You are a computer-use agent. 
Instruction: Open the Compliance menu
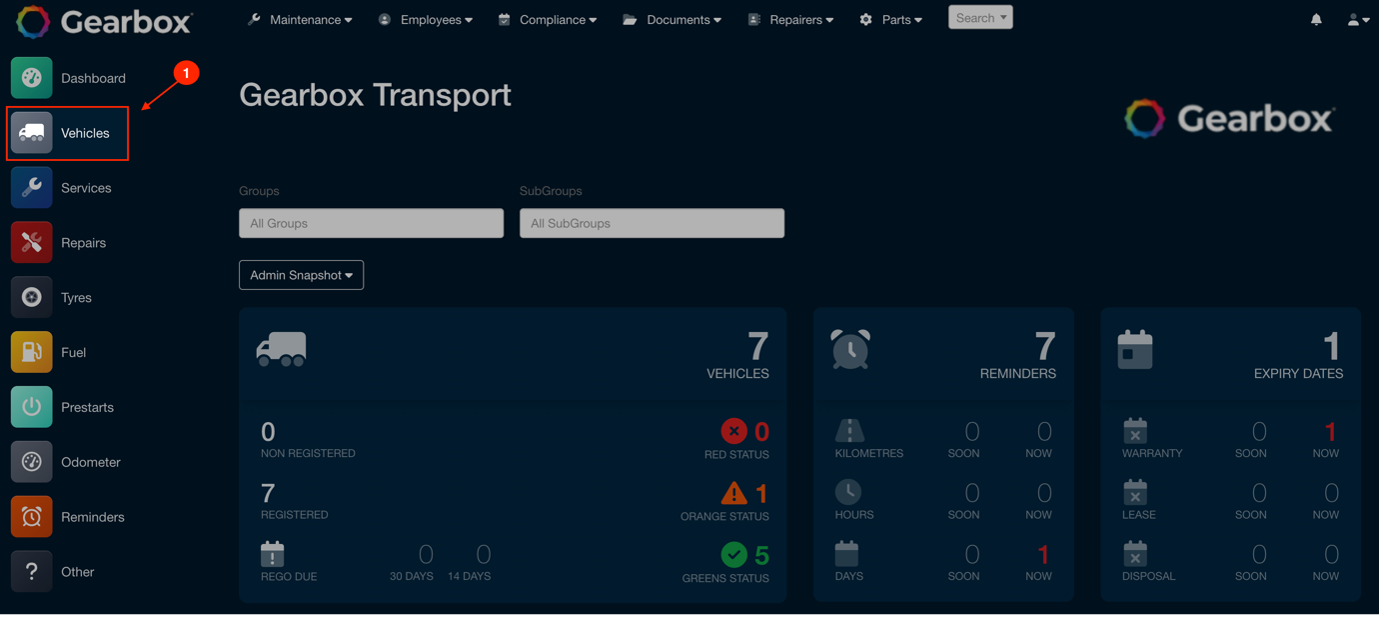547,18
